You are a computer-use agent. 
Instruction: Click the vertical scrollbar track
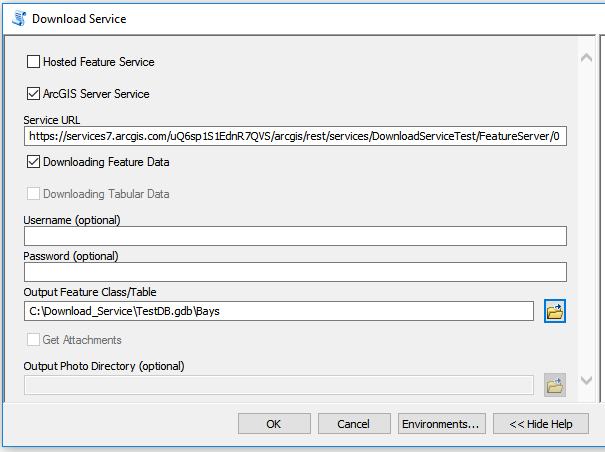[x=588, y=230]
